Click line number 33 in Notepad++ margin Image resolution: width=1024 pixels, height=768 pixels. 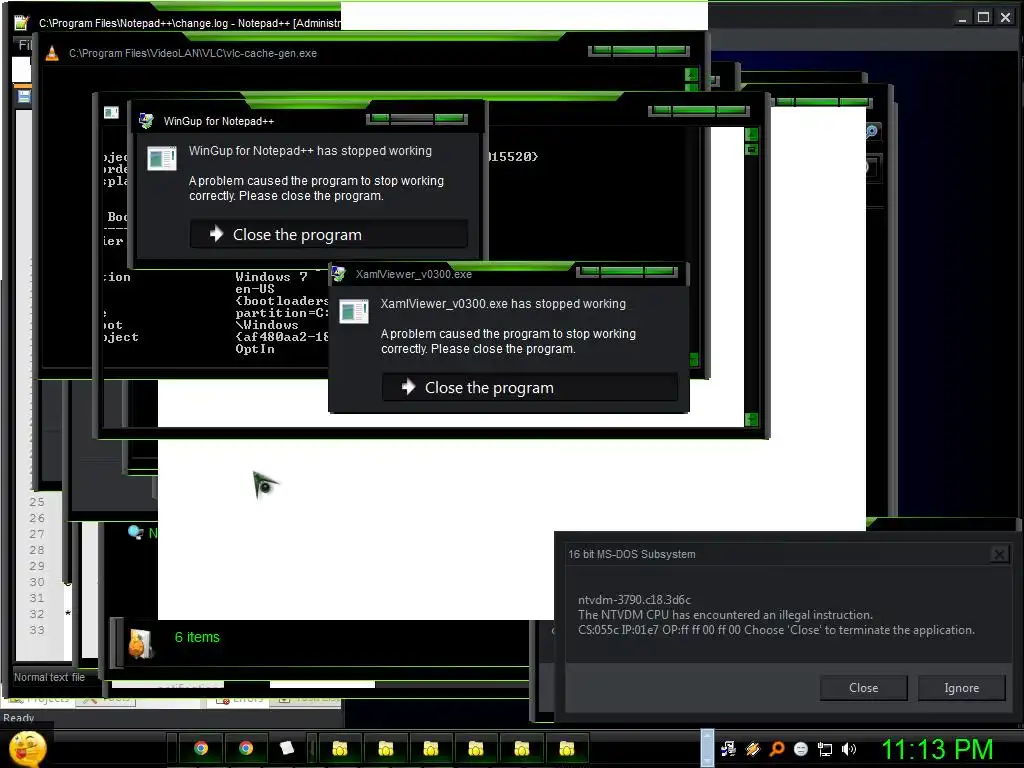click(x=37, y=630)
